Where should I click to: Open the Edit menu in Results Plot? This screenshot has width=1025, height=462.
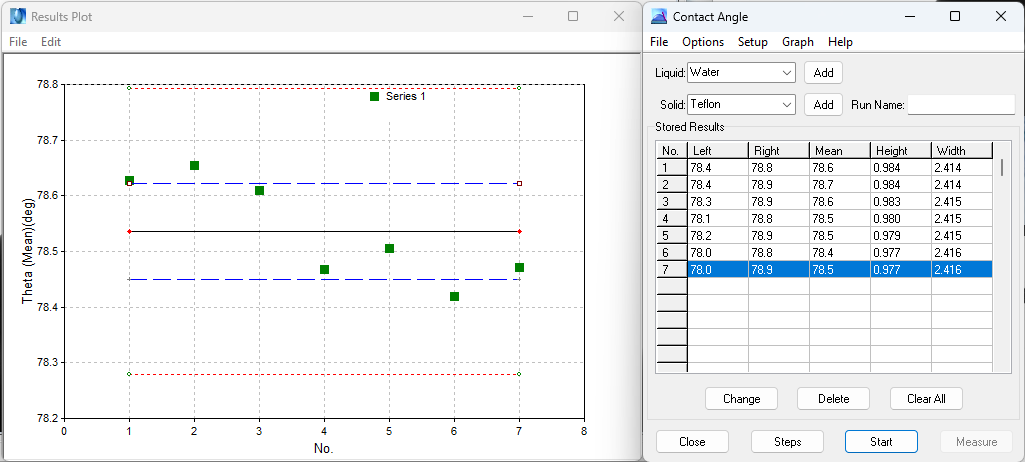pyautogui.click(x=51, y=42)
